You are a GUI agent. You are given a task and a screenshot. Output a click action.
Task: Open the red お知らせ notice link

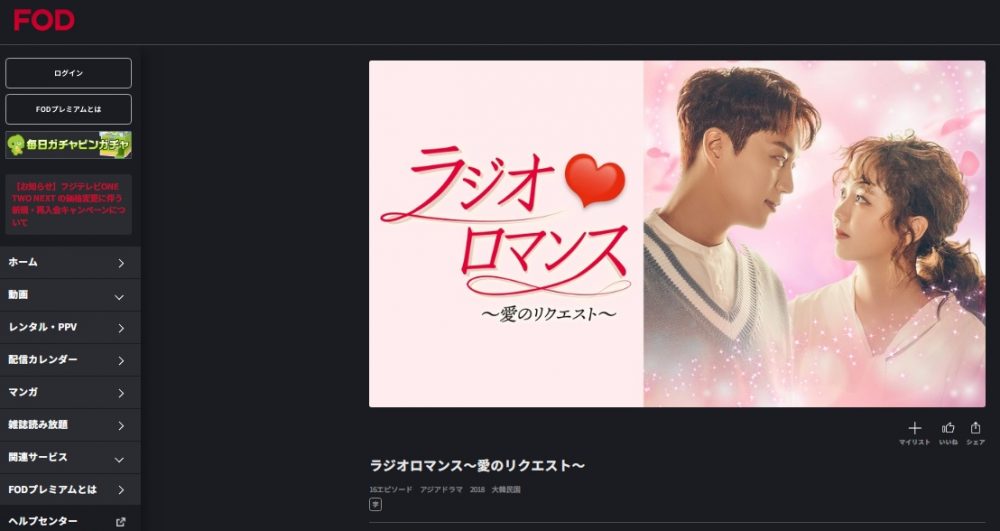pos(69,205)
